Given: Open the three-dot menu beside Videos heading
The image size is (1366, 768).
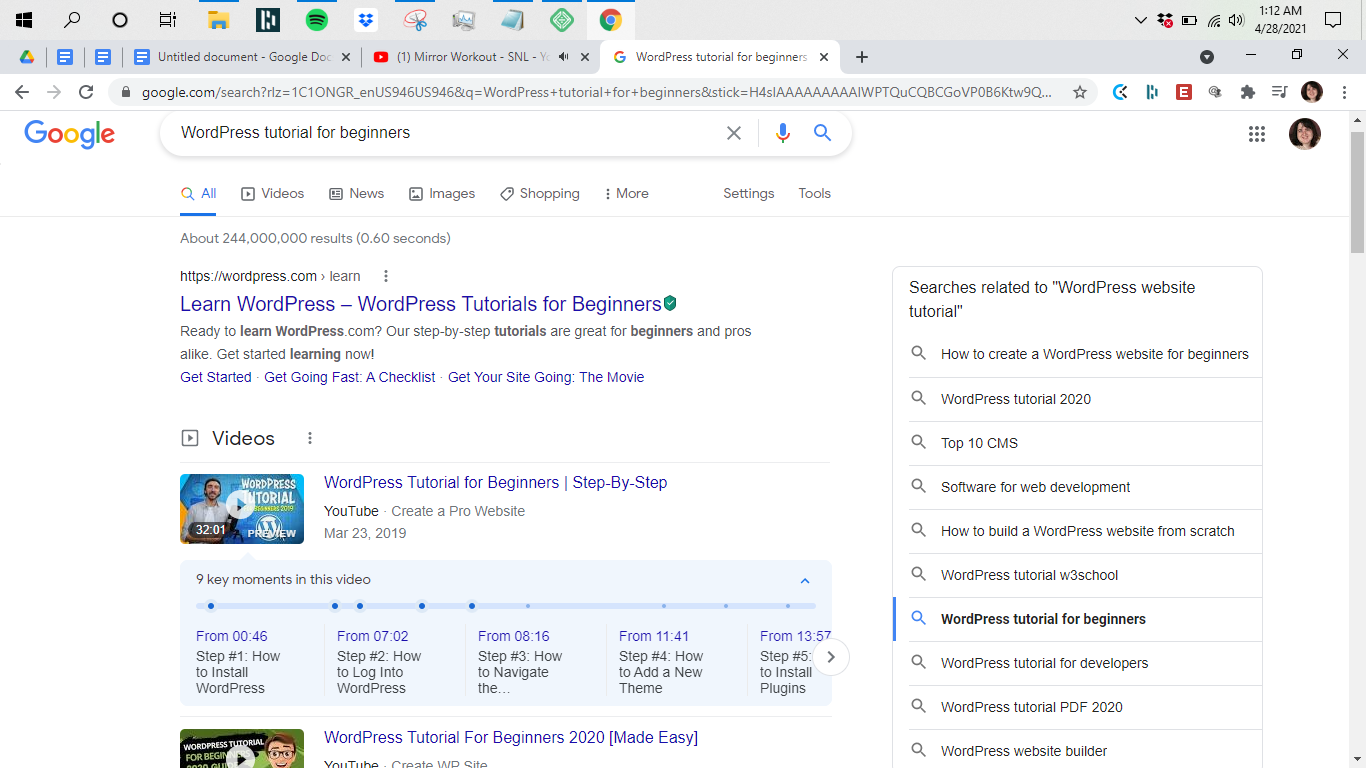Looking at the screenshot, I should (310, 438).
